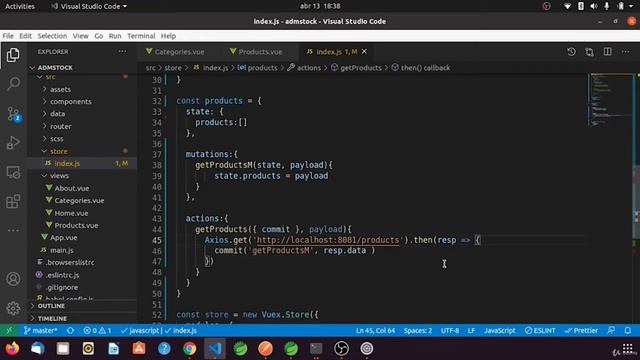Open the Selection menu
640x360 pixels.
(52, 36)
